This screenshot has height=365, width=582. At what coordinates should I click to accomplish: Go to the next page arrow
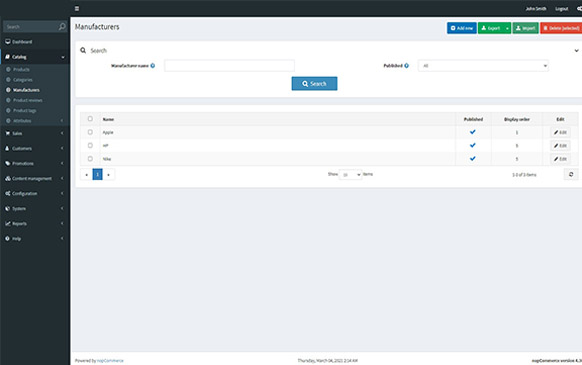point(108,175)
